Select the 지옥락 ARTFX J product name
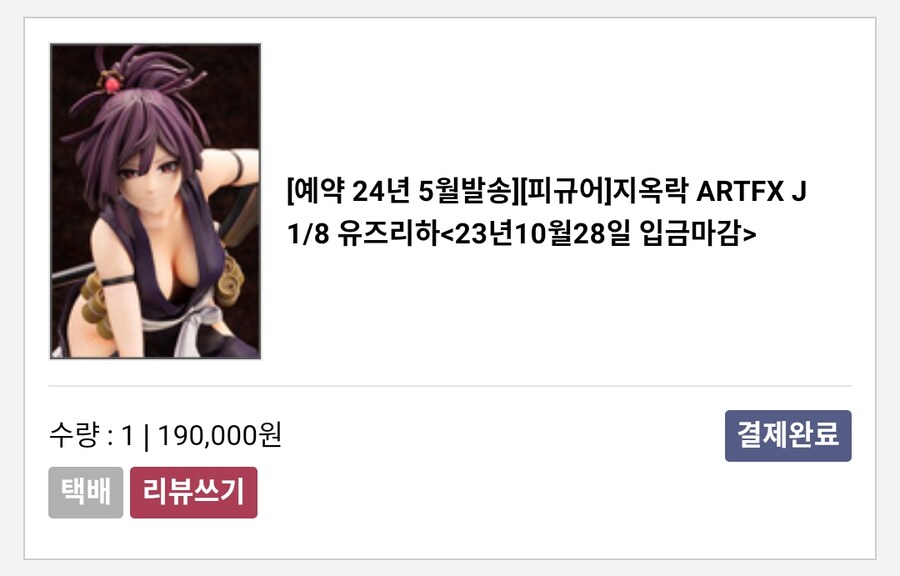The width and height of the screenshot is (900, 576). 709,191
